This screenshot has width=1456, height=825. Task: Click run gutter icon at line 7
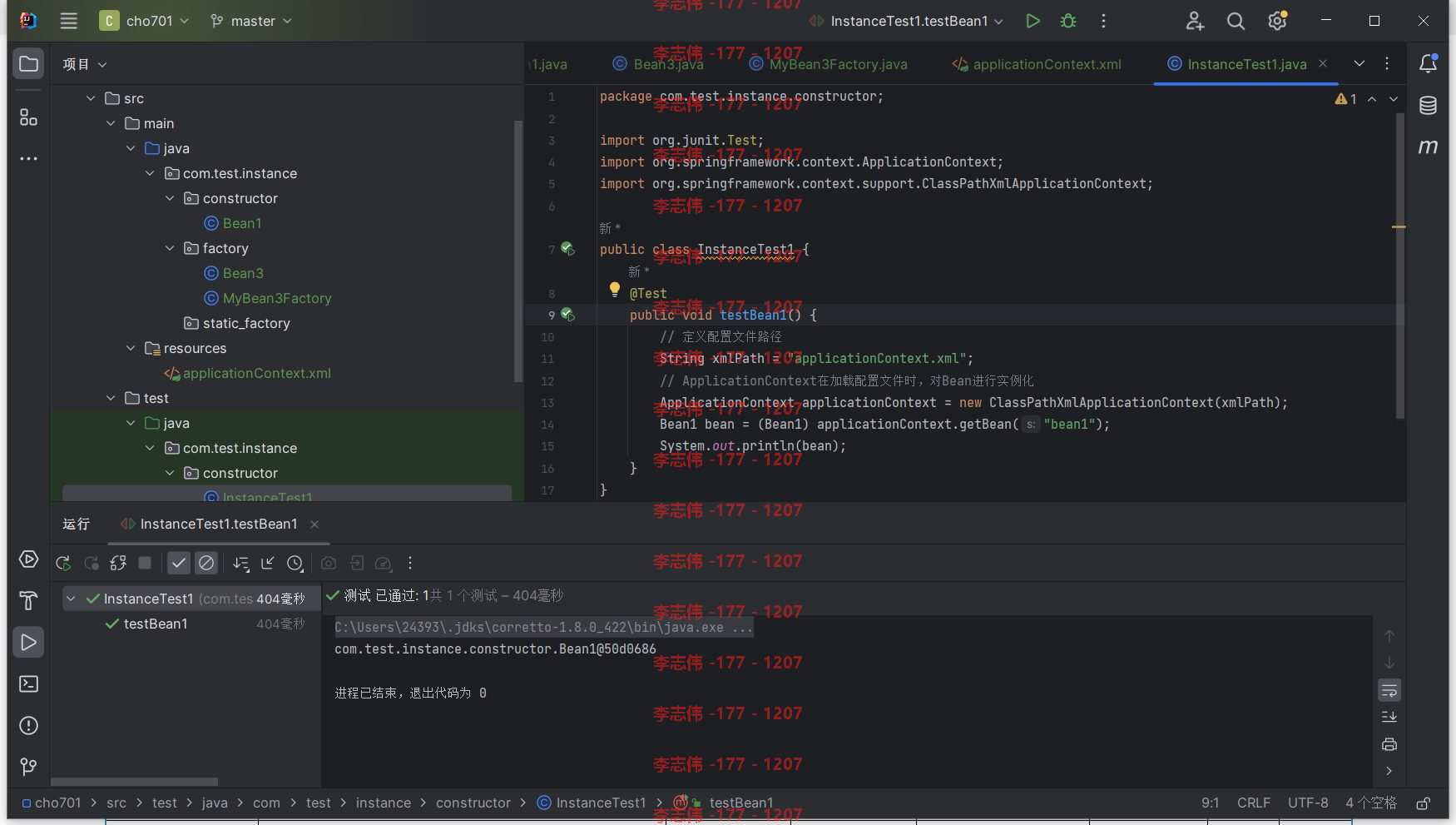567,248
